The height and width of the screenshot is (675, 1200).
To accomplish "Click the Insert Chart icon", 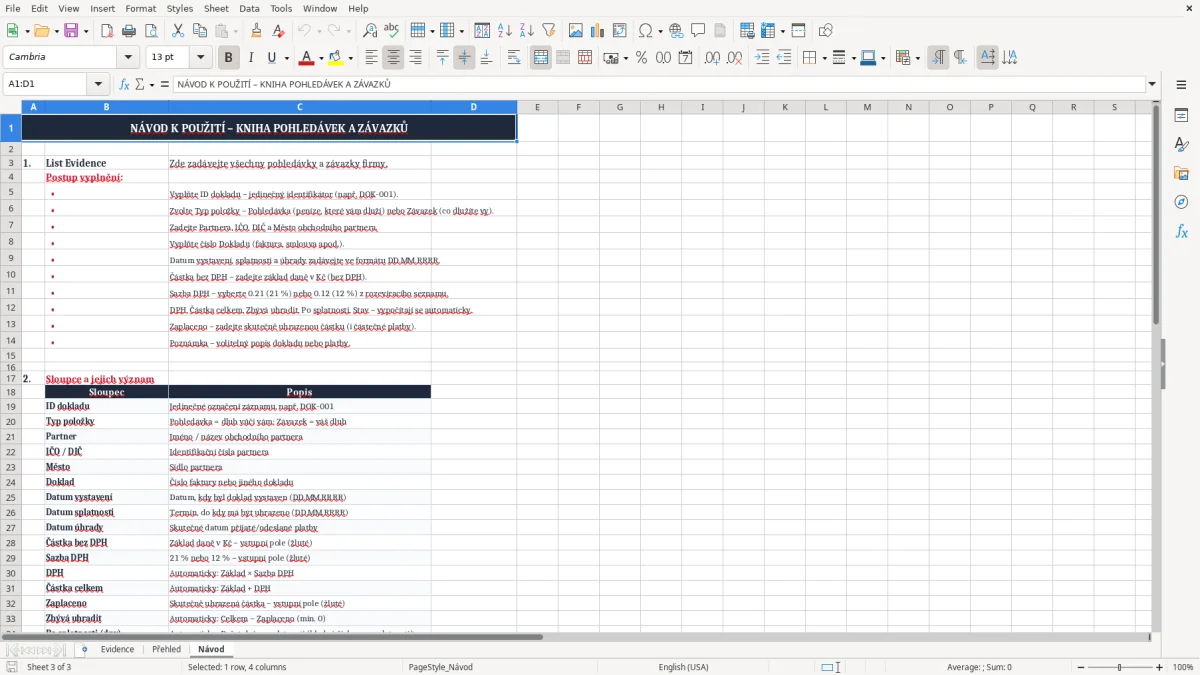I will click(x=598, y=31).
